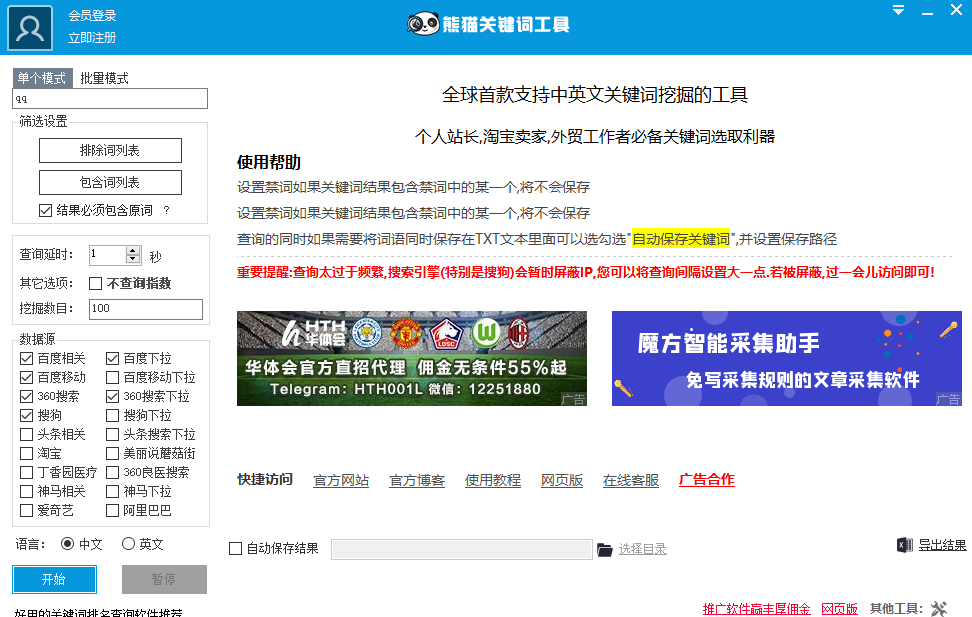
Task: Check 头条相关 data source
Action: 26,434
